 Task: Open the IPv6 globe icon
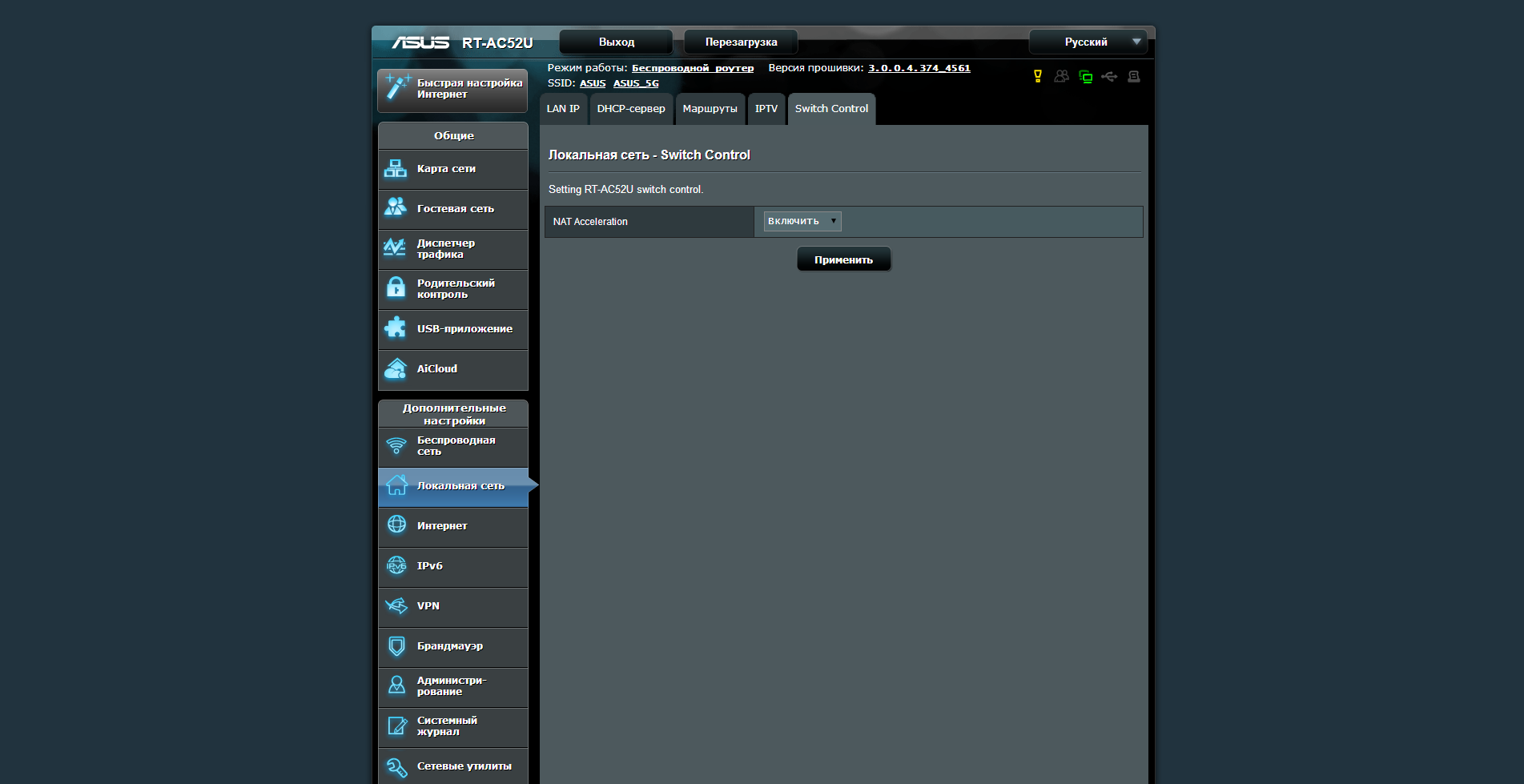coord(396,565)
